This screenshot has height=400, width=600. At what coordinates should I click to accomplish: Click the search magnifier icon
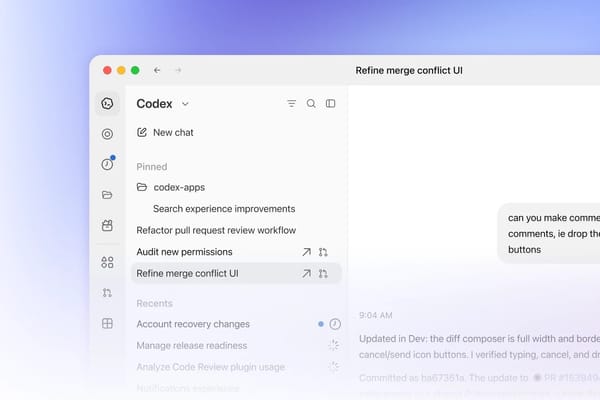coord(311,103)
